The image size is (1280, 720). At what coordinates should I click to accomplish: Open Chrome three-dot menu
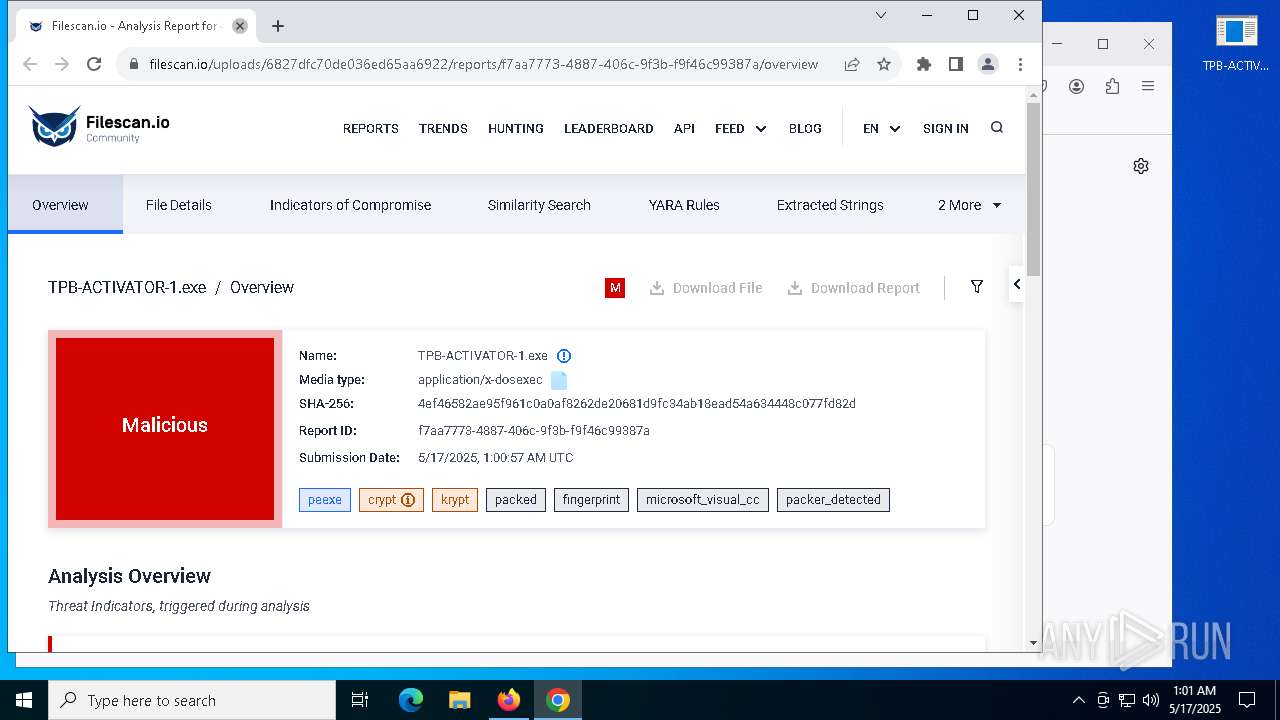point(1020,64)
